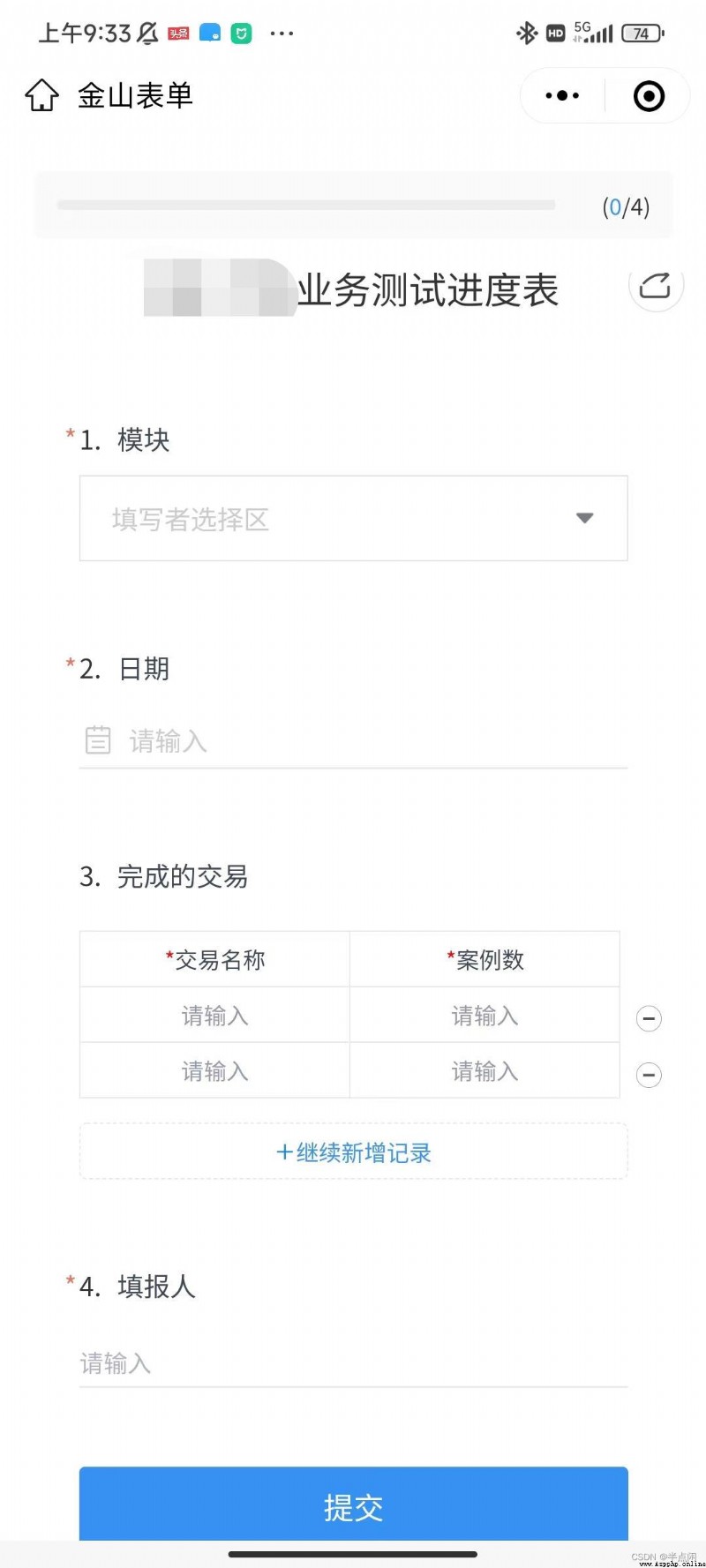
Task: Submit the form with 提交 button
Action: click(353, 1505)
